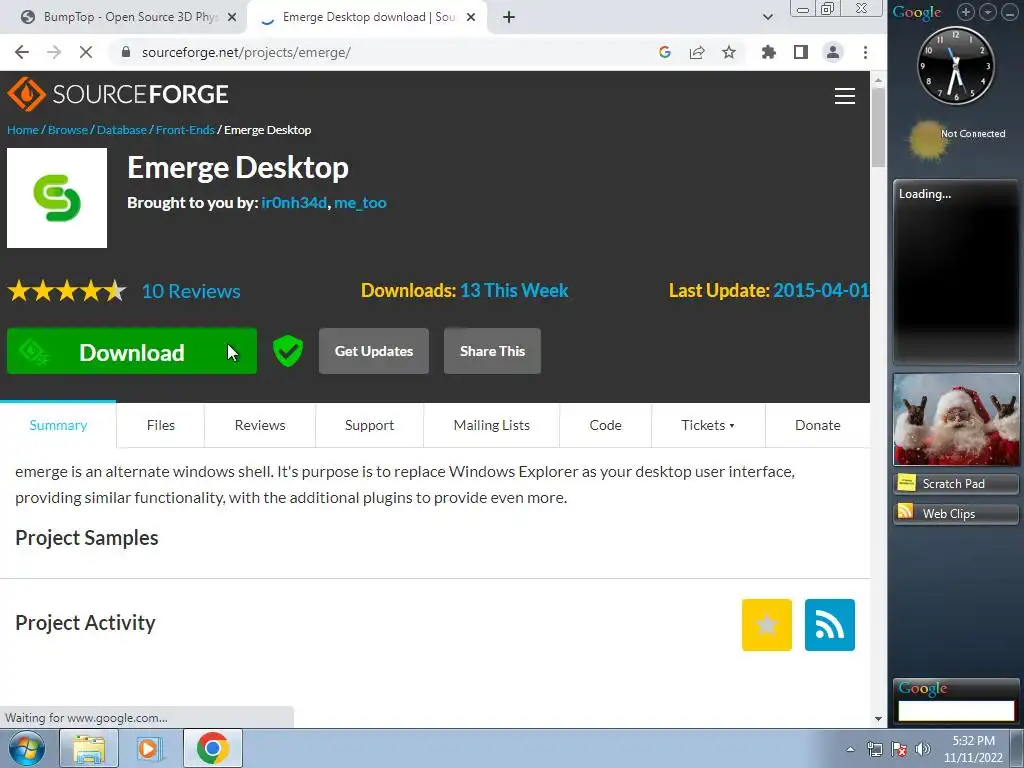Click the scrollbar down arrow

(878, 718)
